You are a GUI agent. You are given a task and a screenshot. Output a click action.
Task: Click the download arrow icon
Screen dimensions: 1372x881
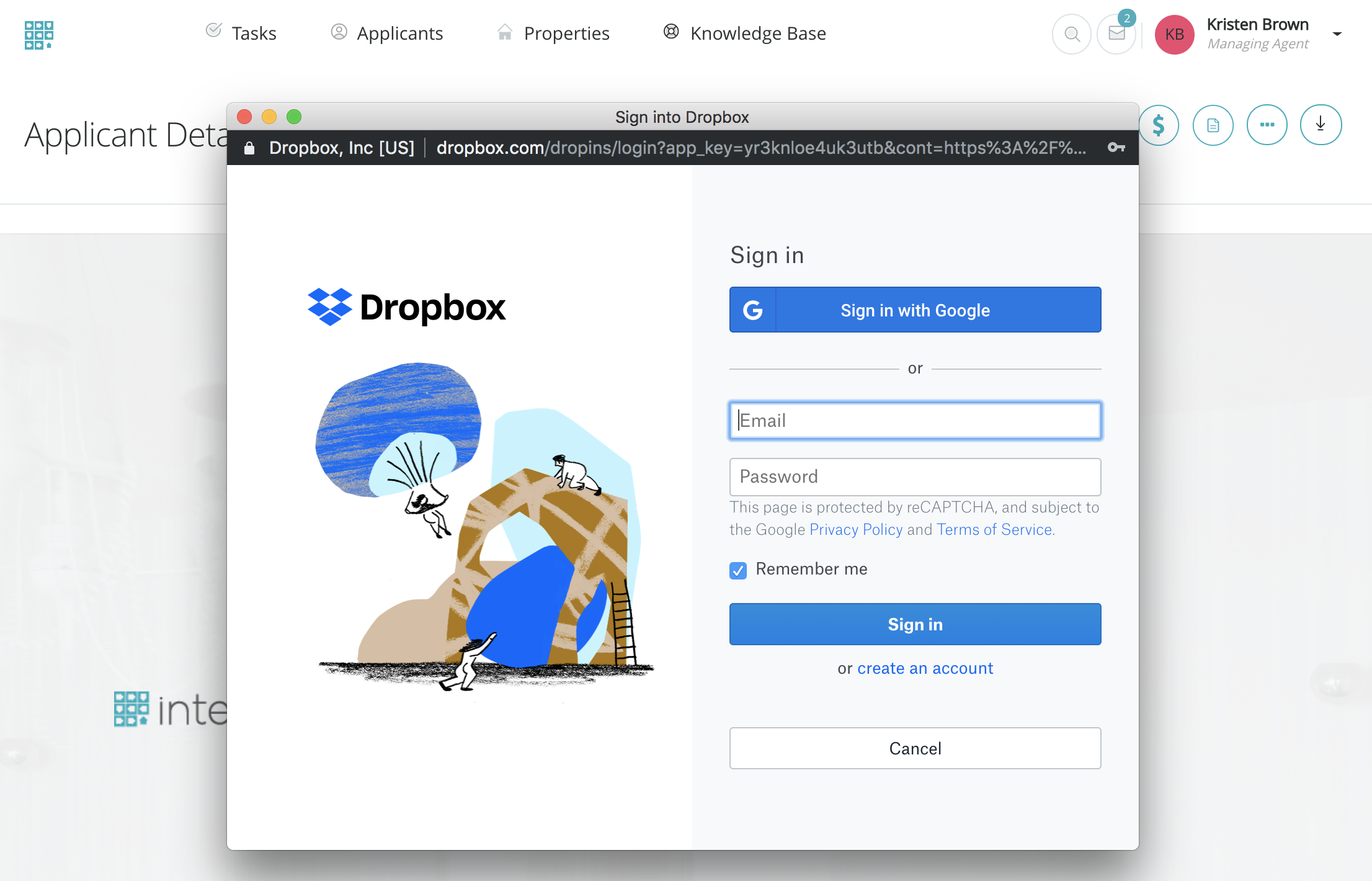pos(1321,125)
